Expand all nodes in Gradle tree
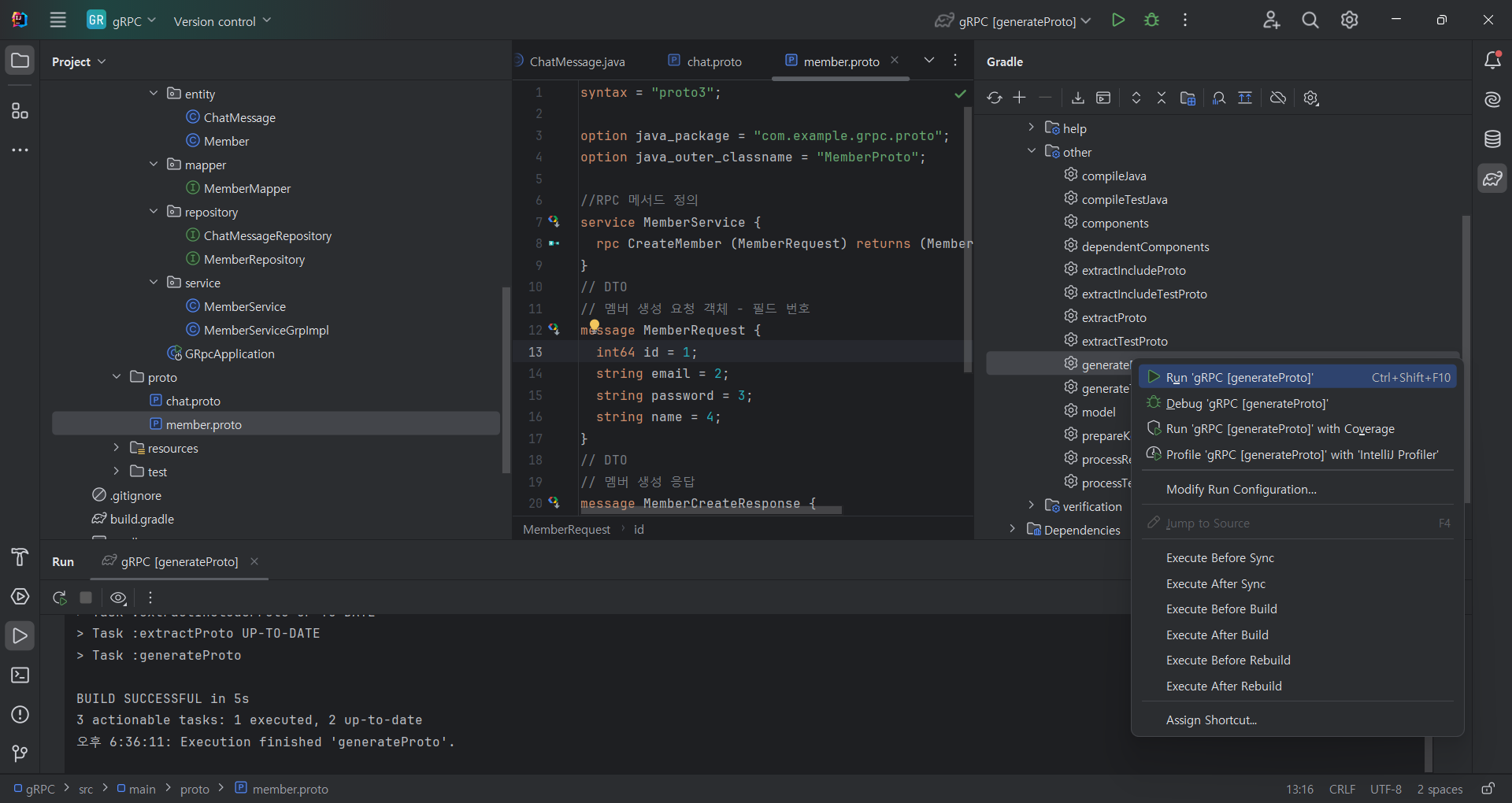The width and height of the screenshot is (1512, 803). pyautogui.click(x=1136, y=98)
